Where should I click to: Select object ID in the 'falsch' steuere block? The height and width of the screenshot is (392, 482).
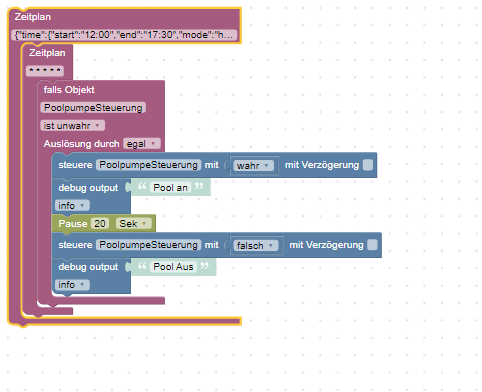click(148, 245)
